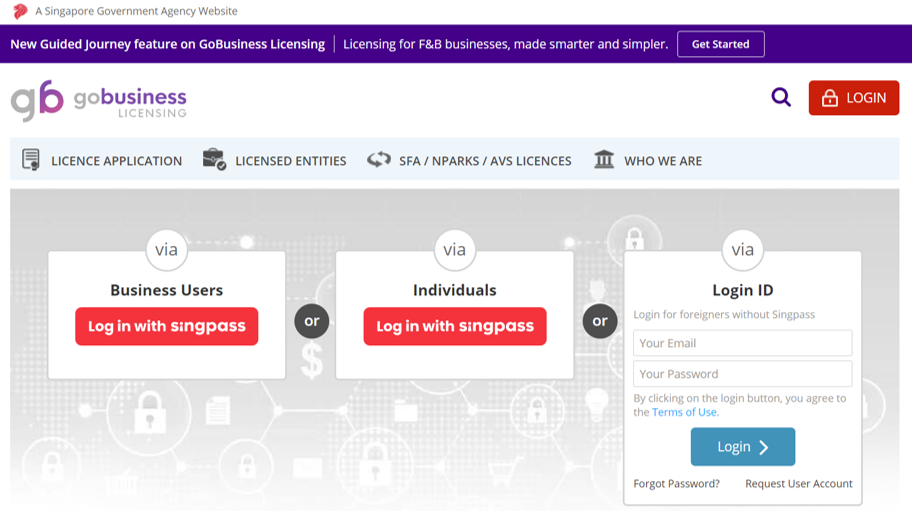Click the Who We Are building icon
The width and height of the screenshot is (912, 511).
[604, 159]
